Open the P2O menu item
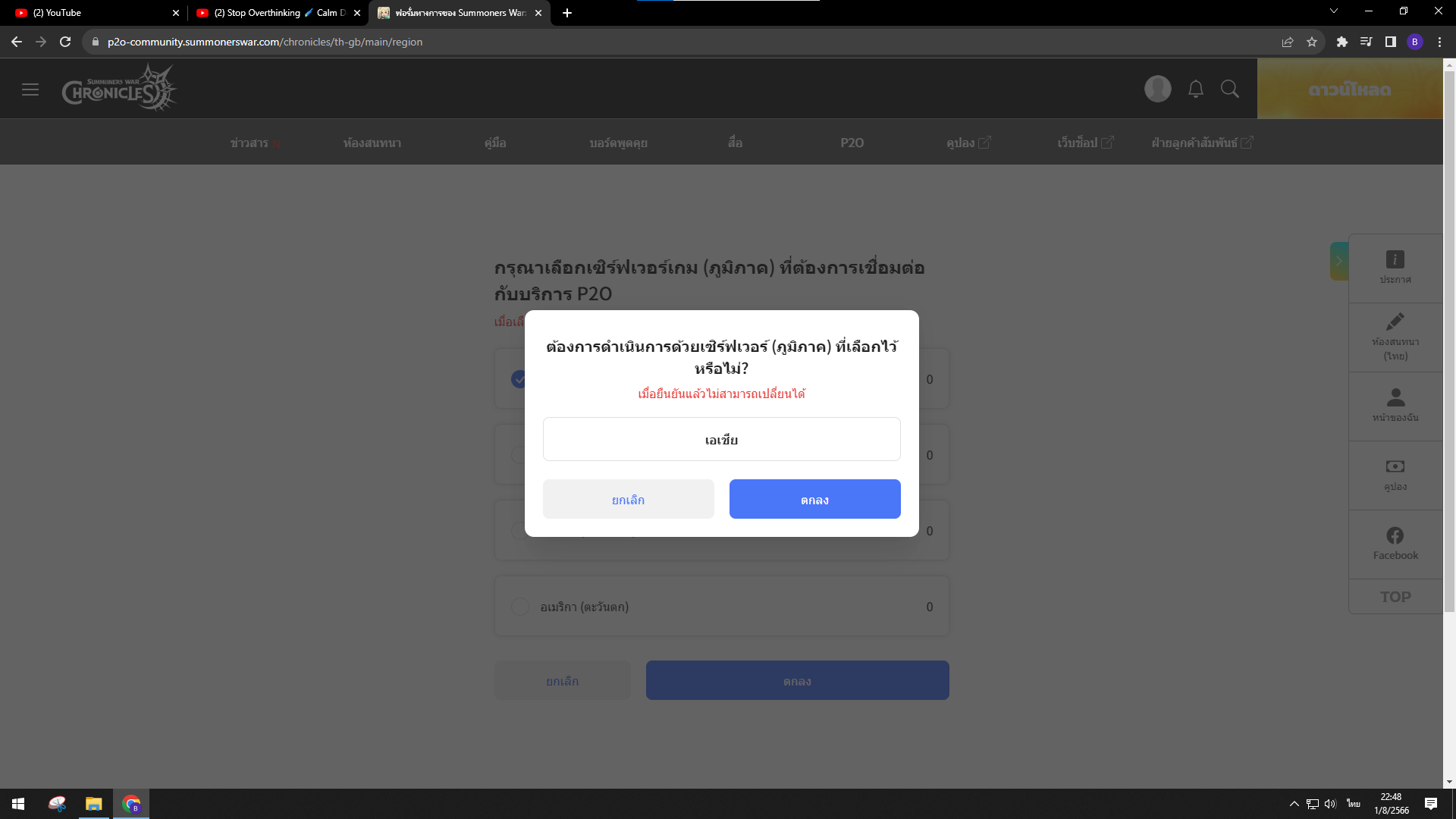Image resolution: width=1456 pixels, height=819 pixels. pyautogui.click(x=852, y=143)
